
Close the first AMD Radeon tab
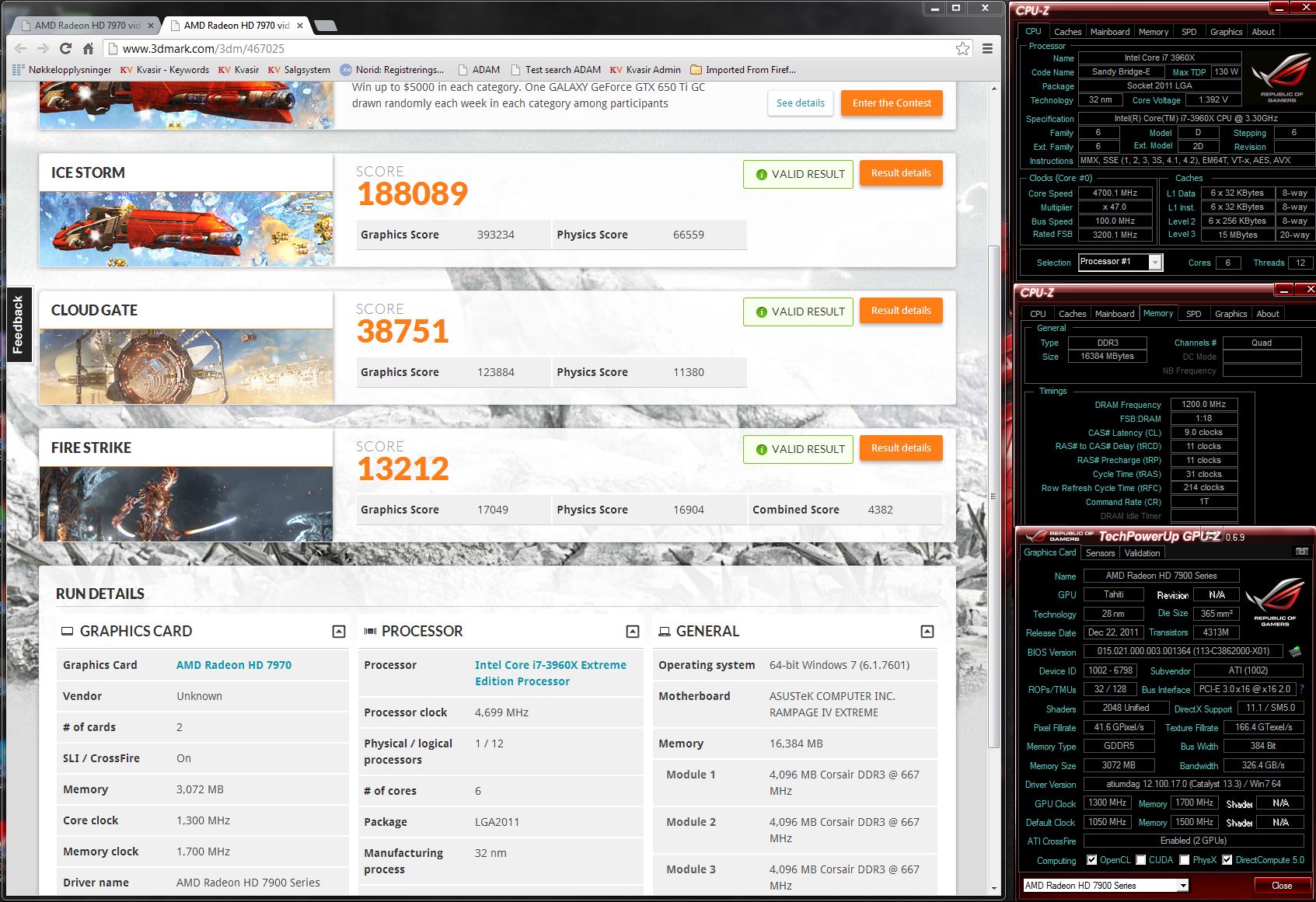(151, 25)
